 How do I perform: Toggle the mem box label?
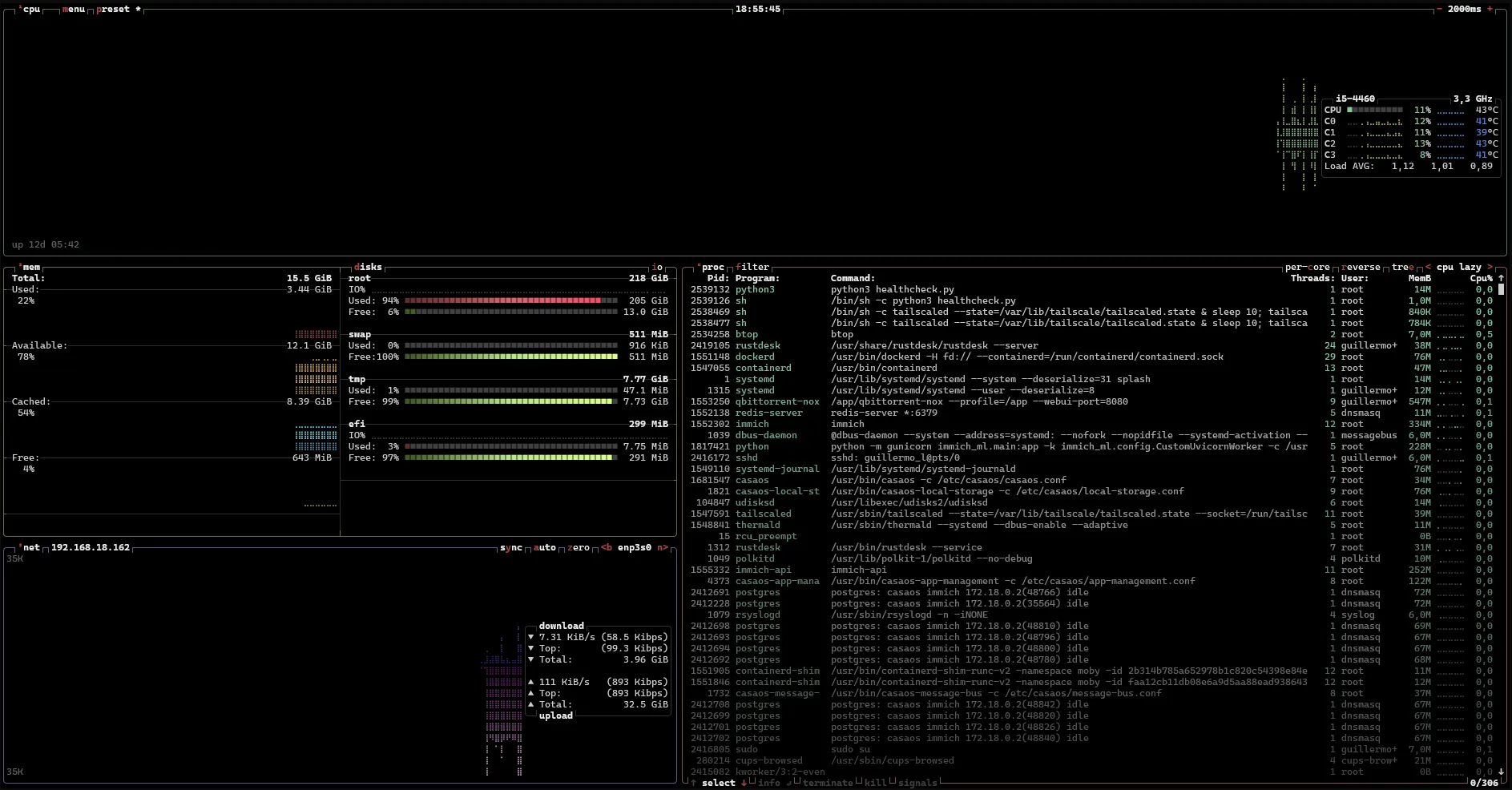pos(31,267)
